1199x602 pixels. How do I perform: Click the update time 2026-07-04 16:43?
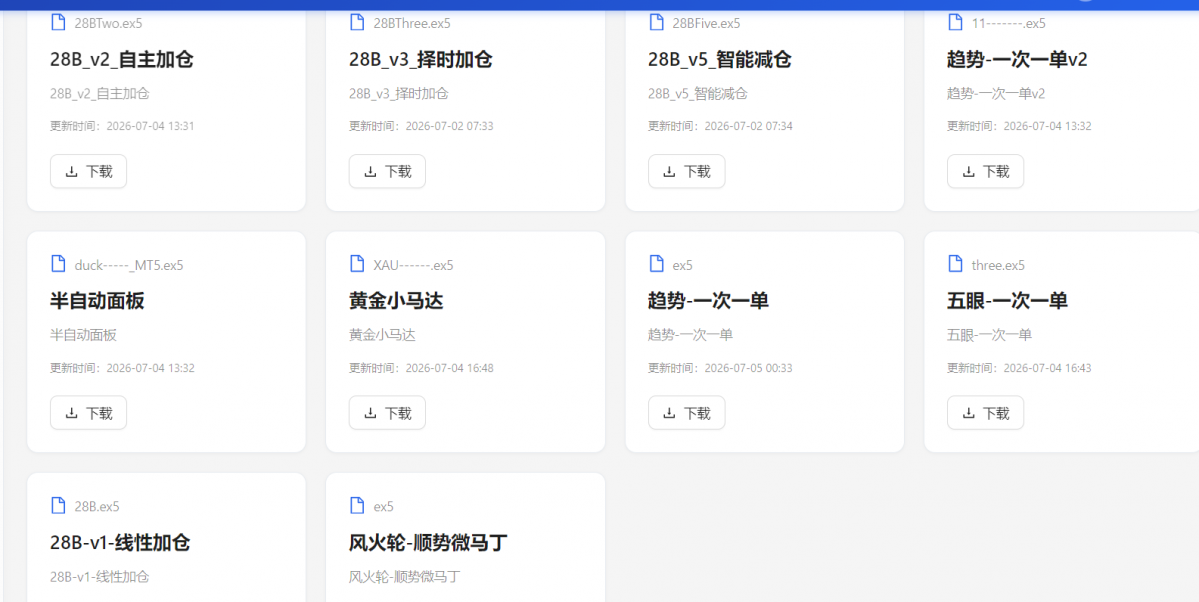[x=1048, y=368]
